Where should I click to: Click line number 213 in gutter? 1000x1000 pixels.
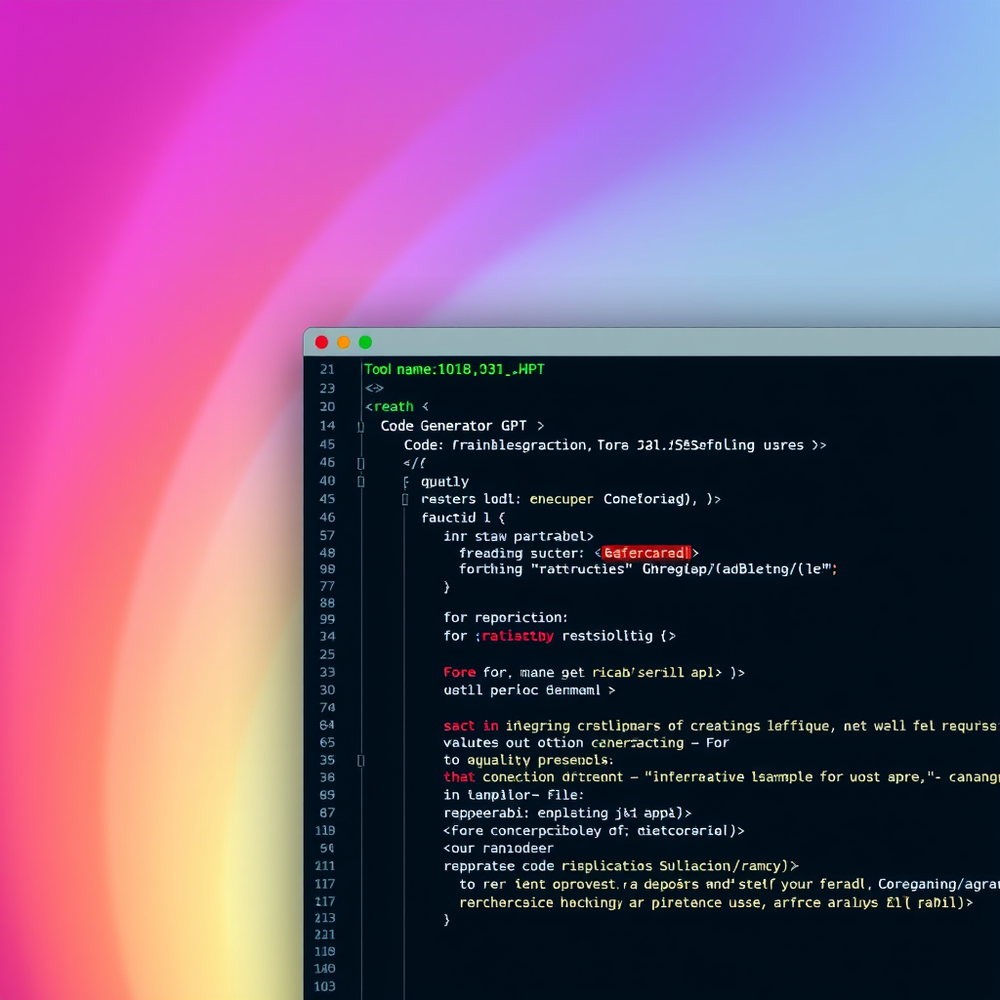325,918
